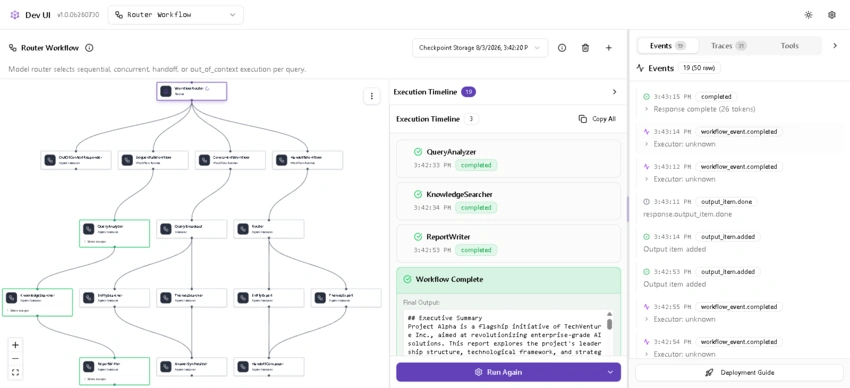This screenshot has width=850, height=388.
Task: Select the EntityExpert node icon
Action: coord(243,298)
